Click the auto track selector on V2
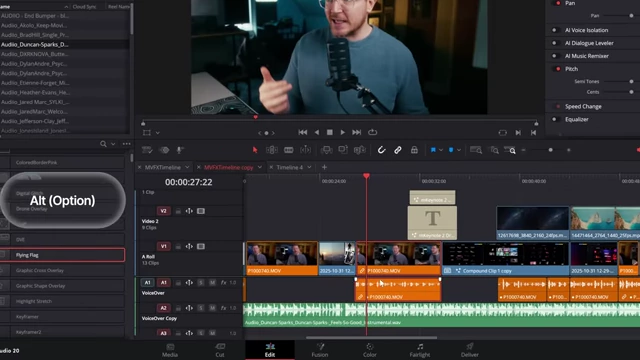 click(189, 211)
